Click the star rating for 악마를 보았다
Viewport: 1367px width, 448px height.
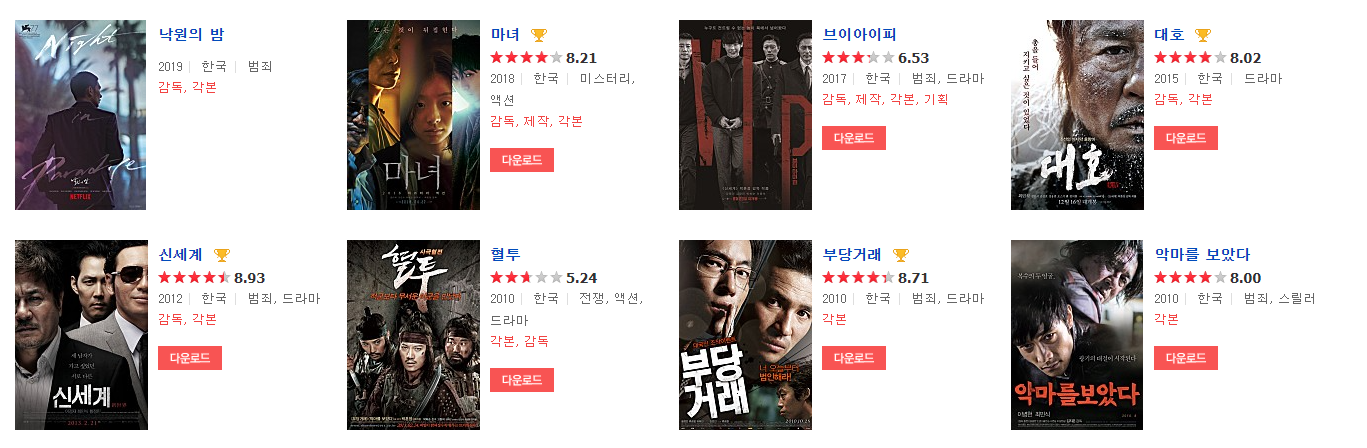pyautogui.click(x=1190, y=278)
